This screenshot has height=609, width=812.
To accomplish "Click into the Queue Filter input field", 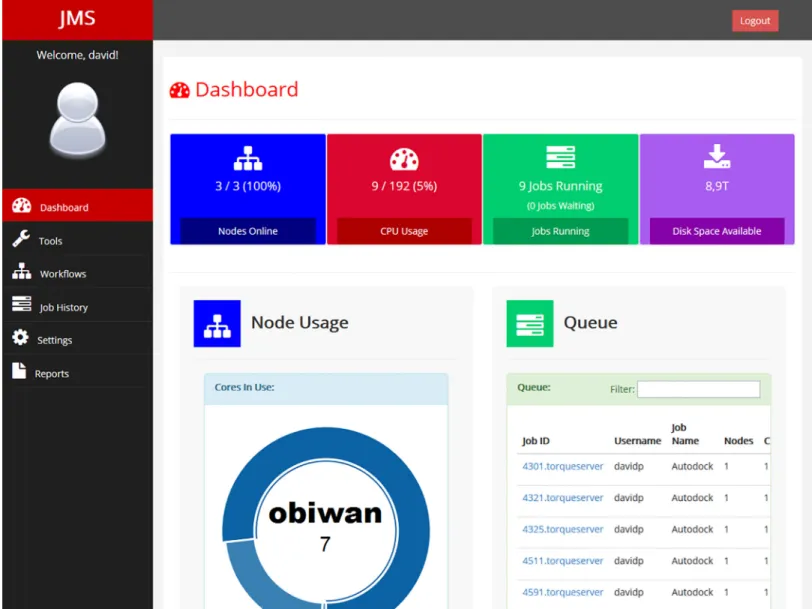I will pyautogui.click(x=699, y=389).
